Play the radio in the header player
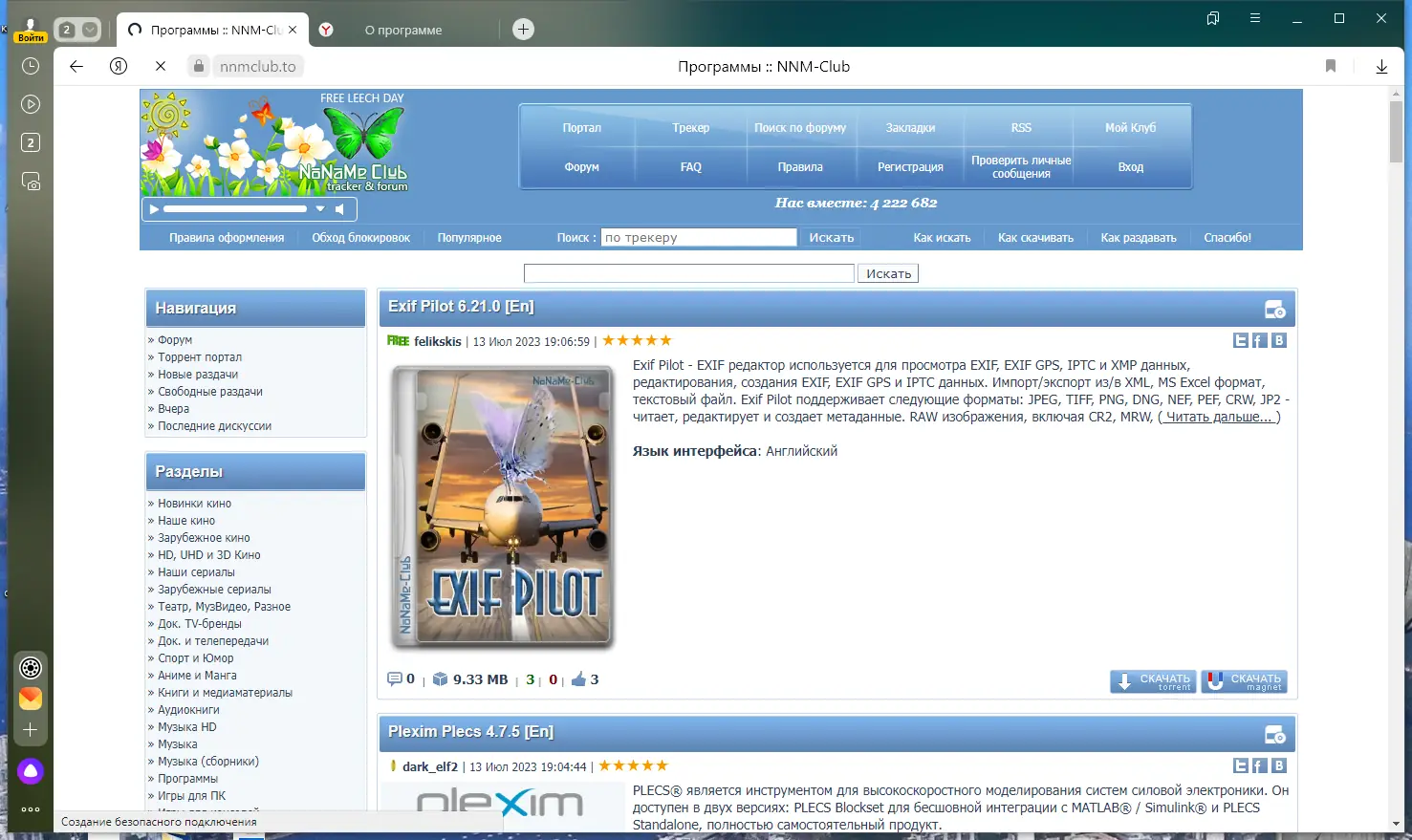 coord(154,208)
